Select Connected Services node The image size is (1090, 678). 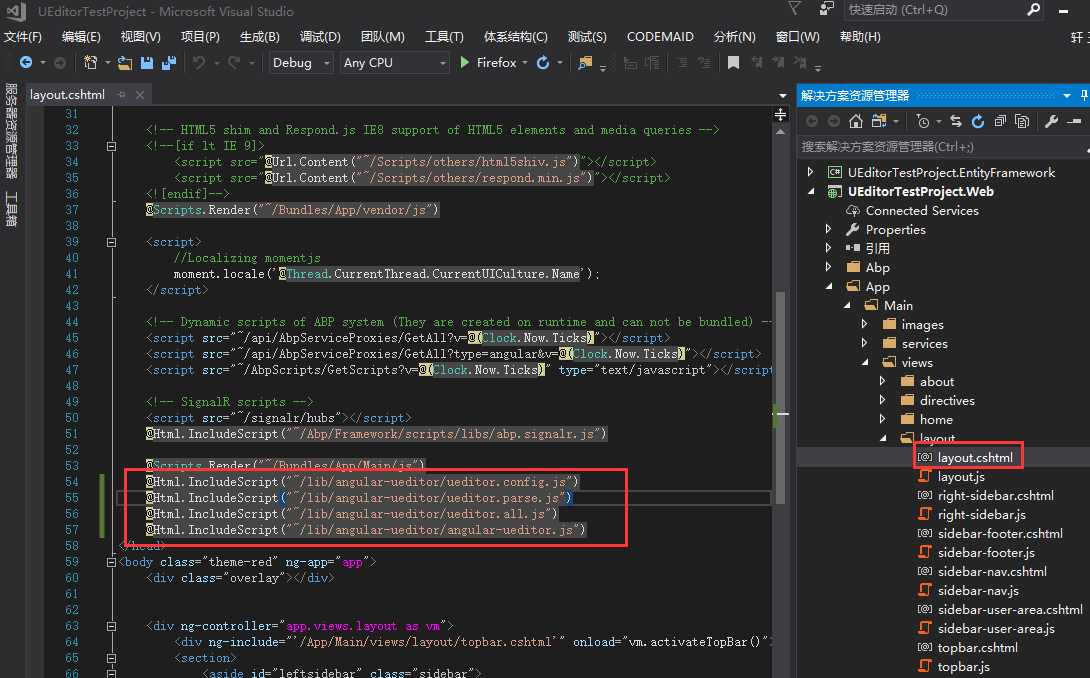(922, 210)
